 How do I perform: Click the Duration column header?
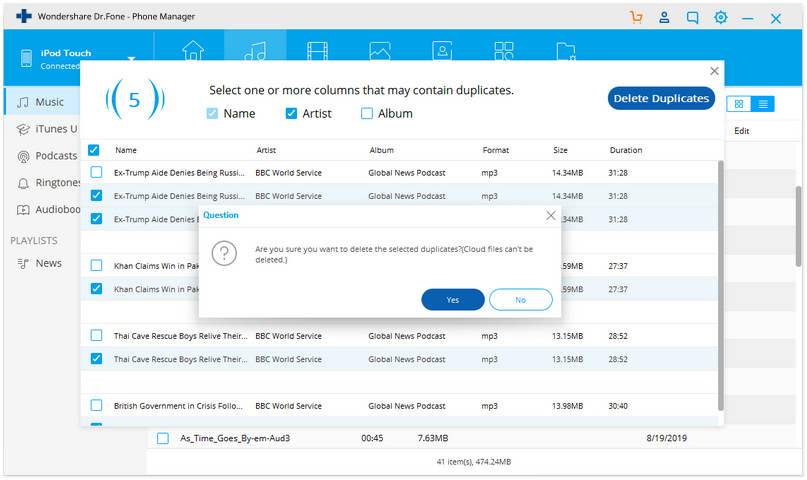626,150
